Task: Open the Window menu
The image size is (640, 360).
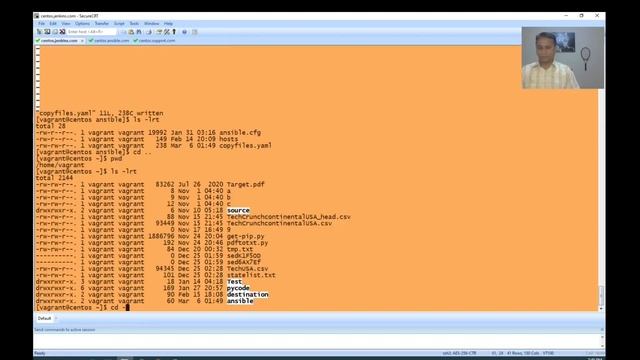Action: click(151, 24)
